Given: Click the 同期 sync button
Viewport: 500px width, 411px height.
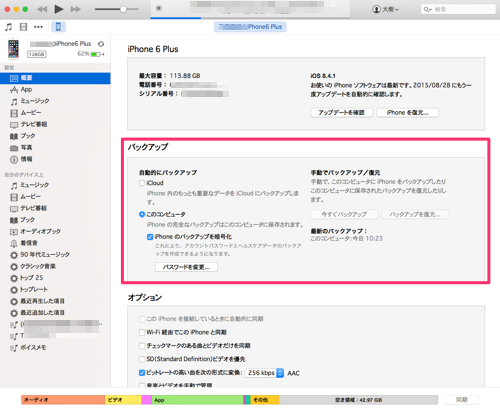Looking at the screenshot, I should [462, 400].
